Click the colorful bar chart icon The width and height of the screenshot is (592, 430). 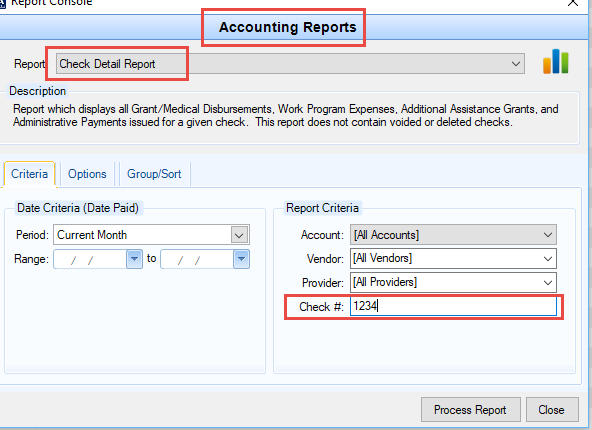click(x=555, y=62)
